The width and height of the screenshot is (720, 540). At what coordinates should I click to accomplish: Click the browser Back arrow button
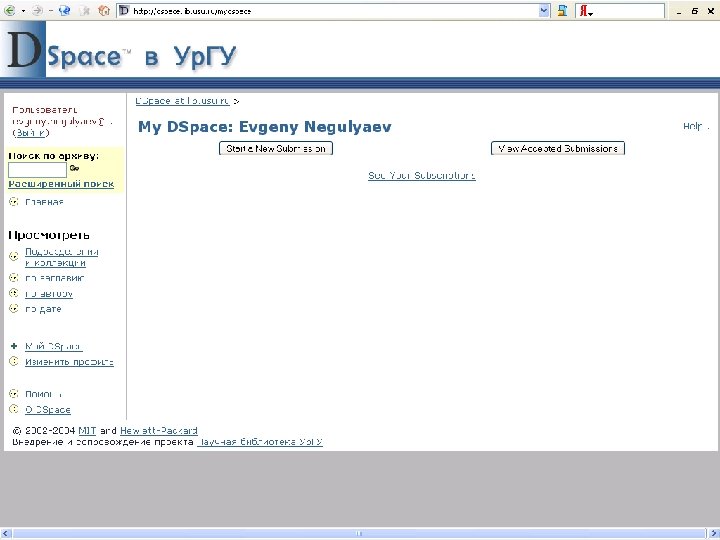pyautogui.click(x=9, y=11)
